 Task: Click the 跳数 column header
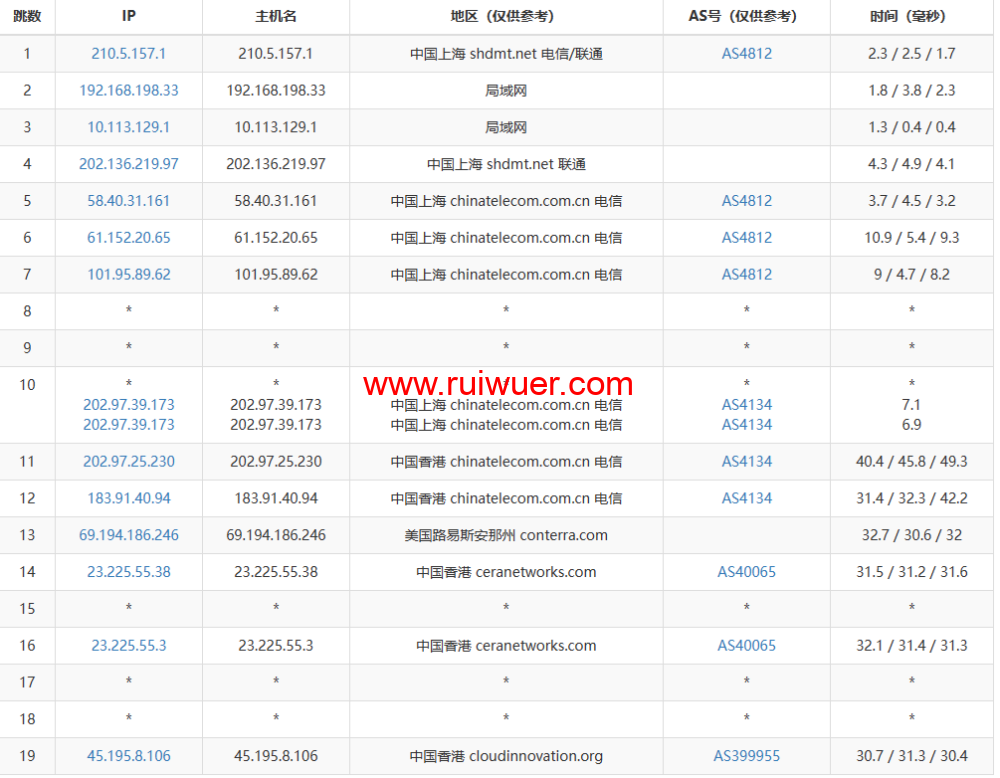[x=28, y=17]
